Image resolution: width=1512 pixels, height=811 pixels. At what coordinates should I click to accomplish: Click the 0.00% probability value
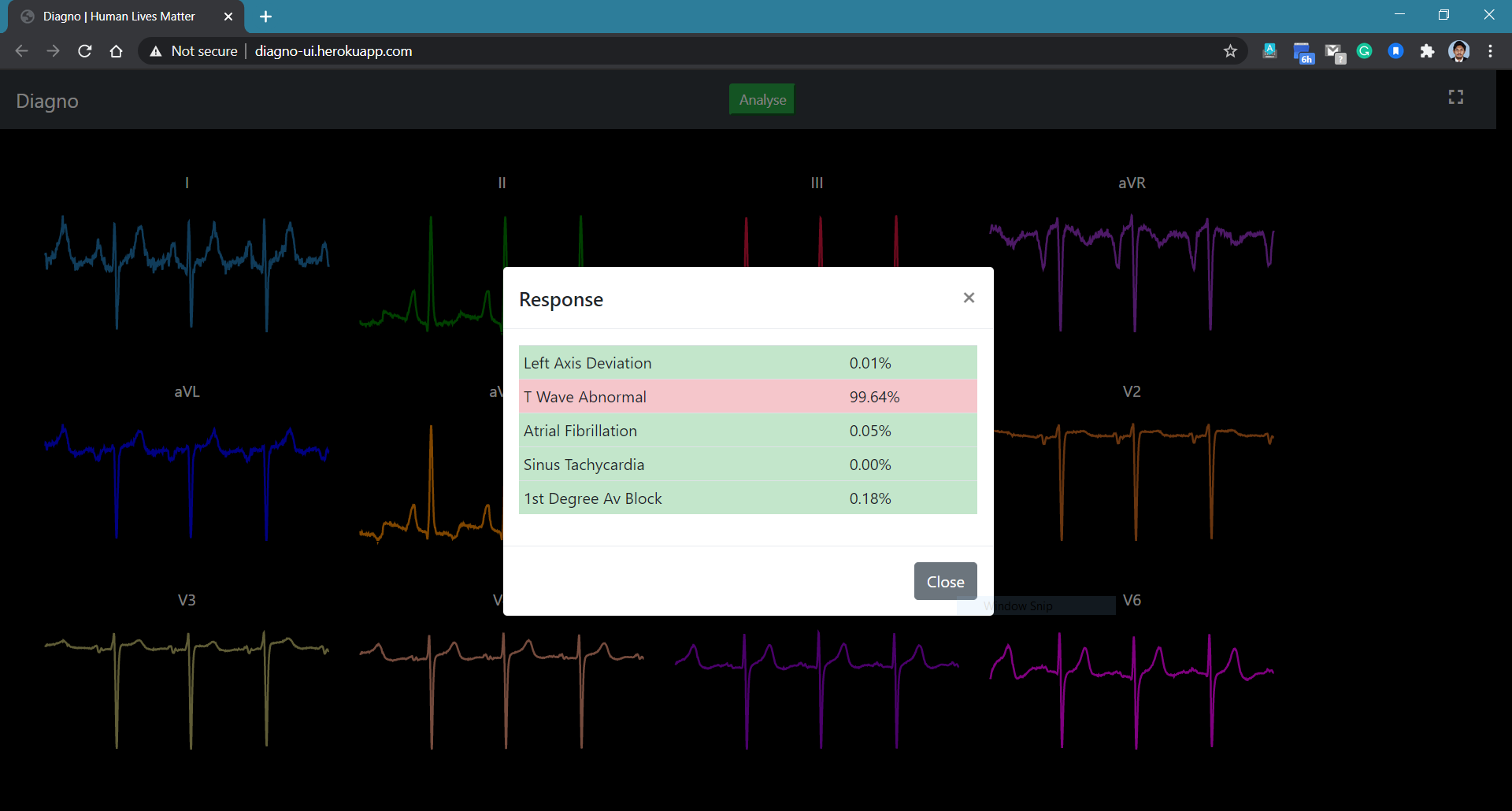[x=870, y=465]
